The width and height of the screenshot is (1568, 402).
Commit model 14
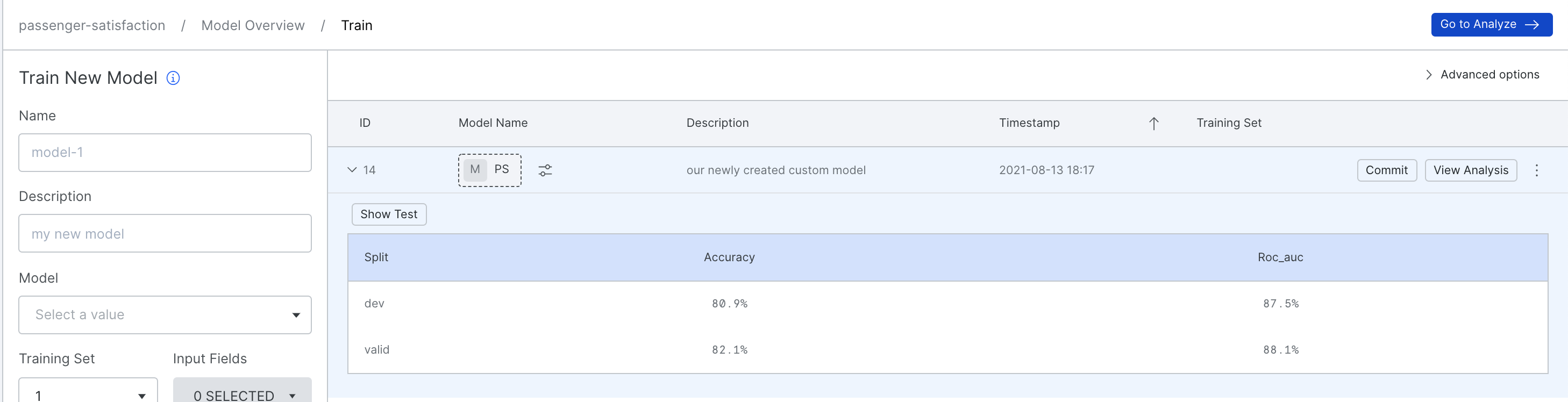point(1387,170)
